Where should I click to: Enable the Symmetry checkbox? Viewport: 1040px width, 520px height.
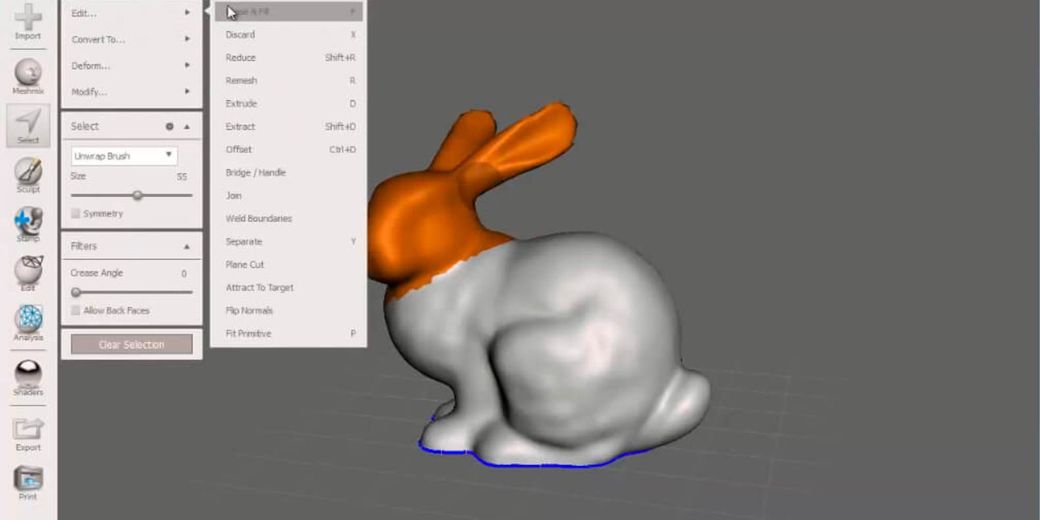coord(76,214)
